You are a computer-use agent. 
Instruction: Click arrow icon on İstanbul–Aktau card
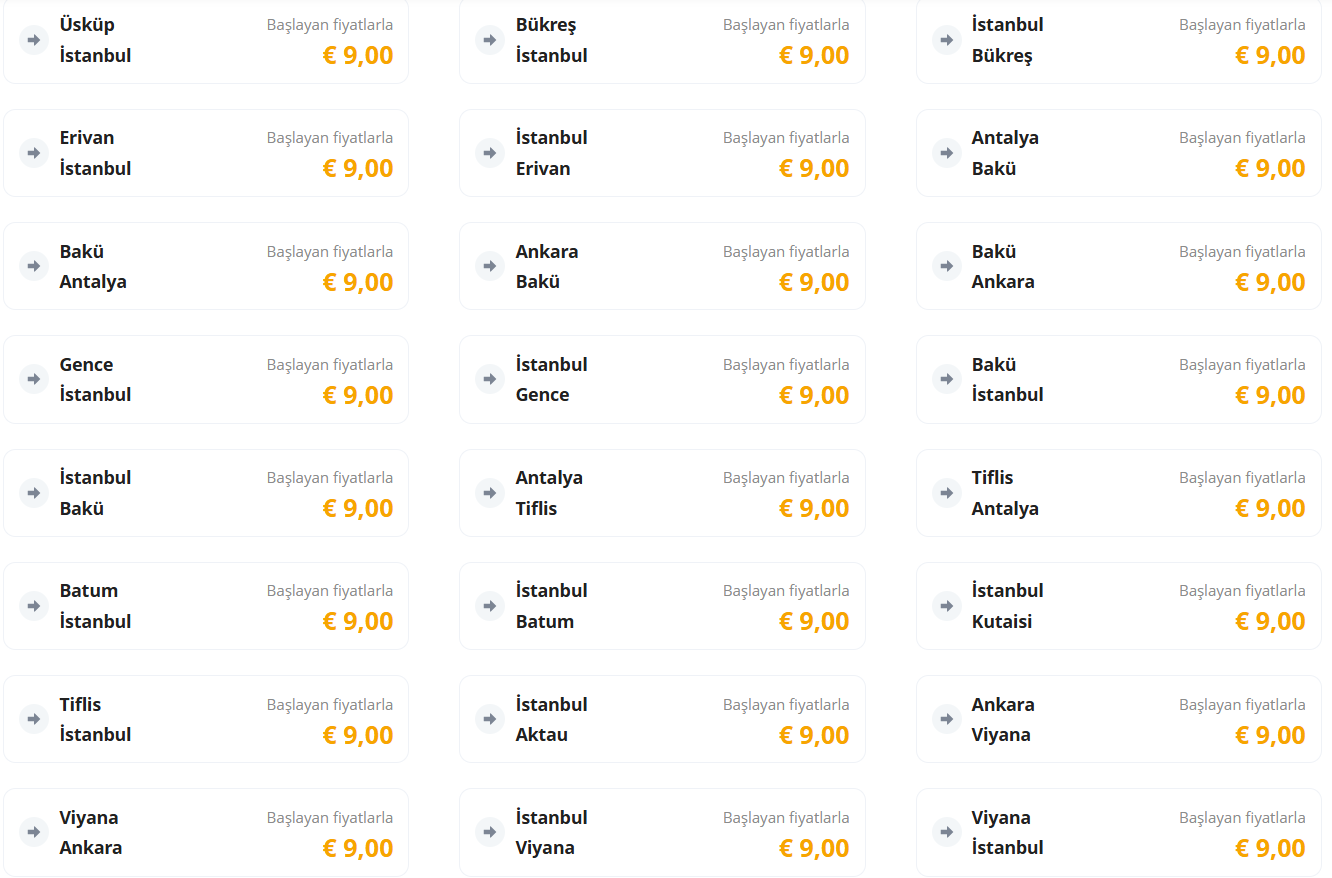[490, 719]
